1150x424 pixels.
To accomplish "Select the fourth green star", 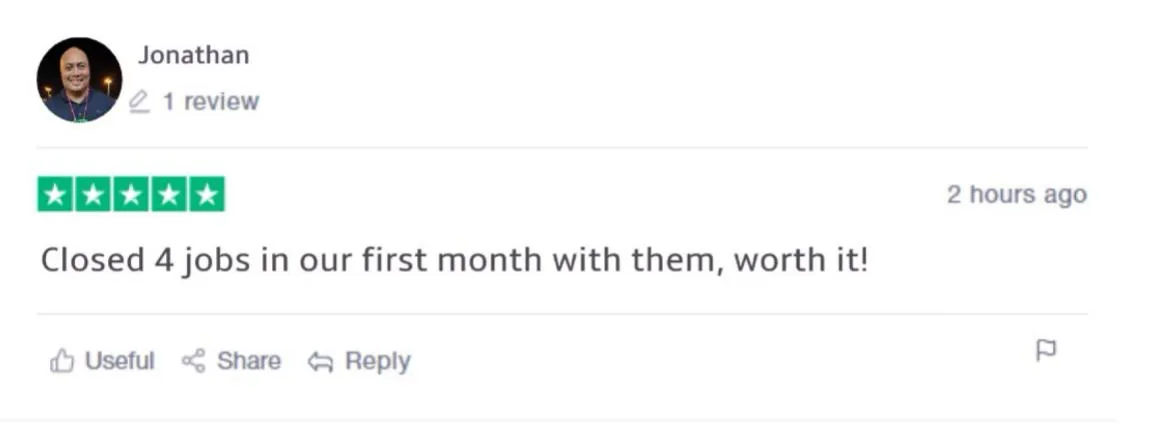I will point(169,194).
